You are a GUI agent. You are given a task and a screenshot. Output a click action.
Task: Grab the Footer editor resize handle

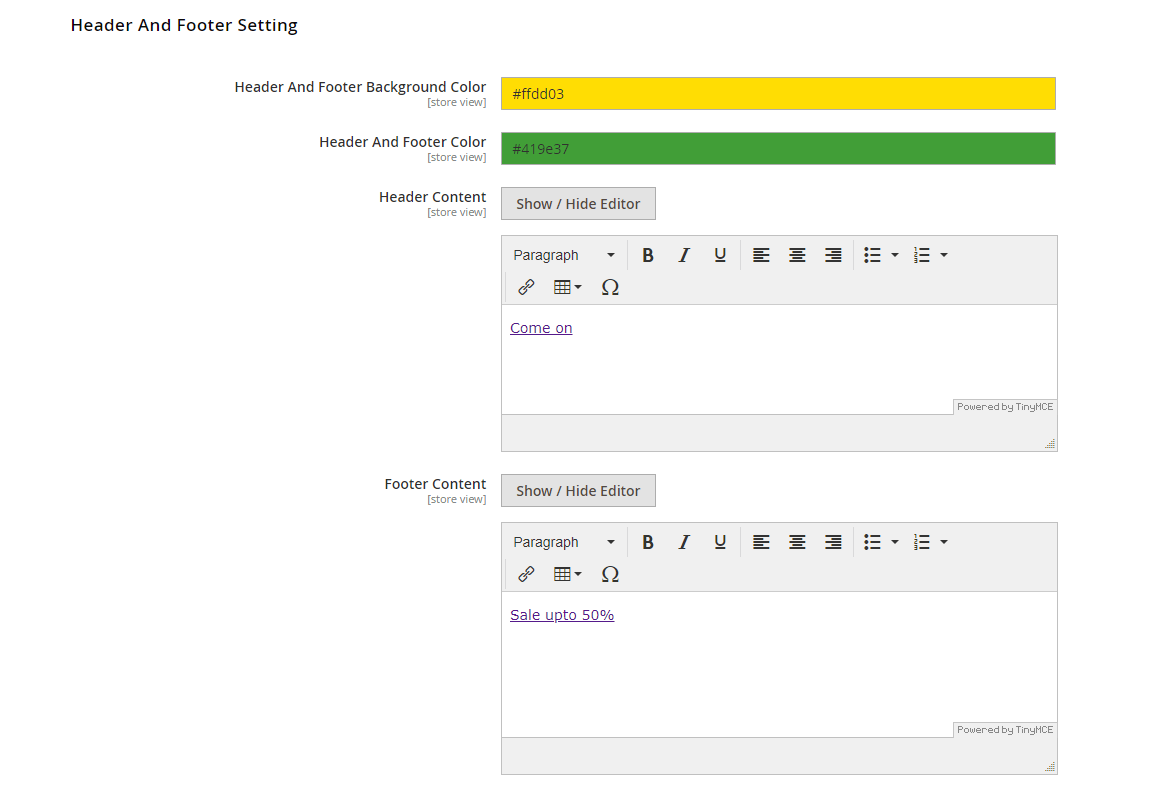click(x=1050, y=767)
